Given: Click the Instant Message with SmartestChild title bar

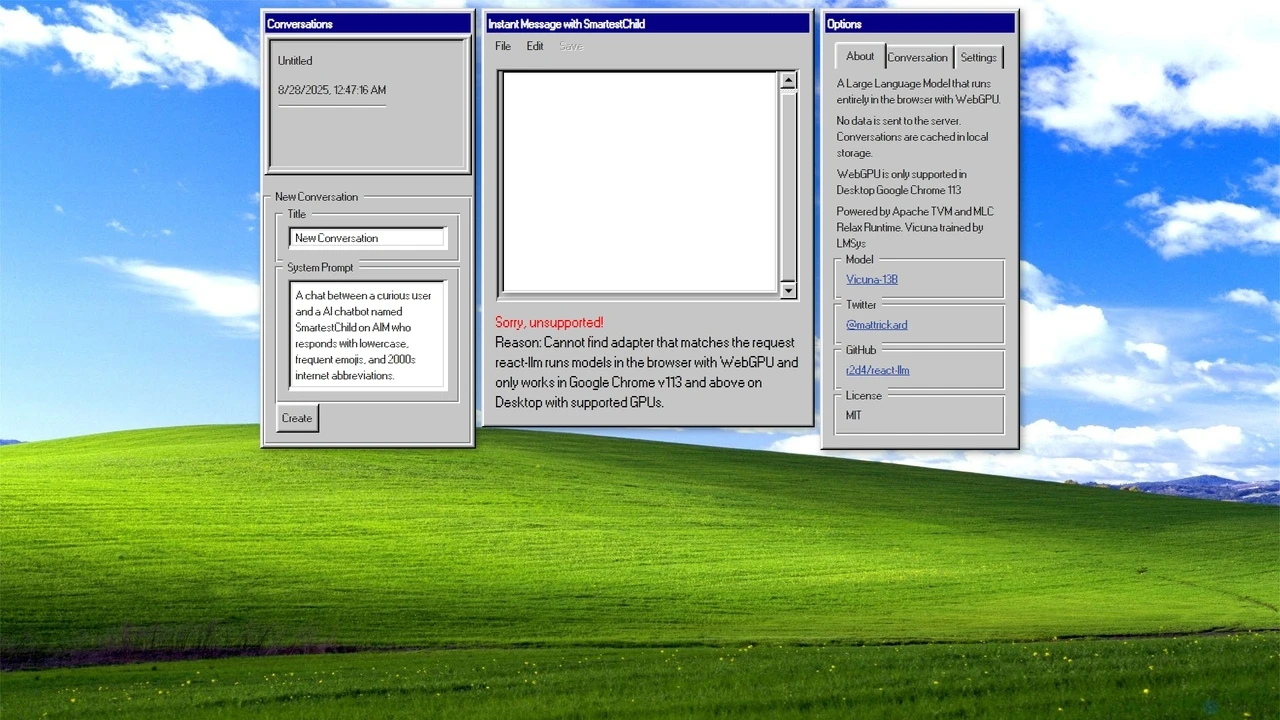Looking at the screenshot, I should (647, 23).
